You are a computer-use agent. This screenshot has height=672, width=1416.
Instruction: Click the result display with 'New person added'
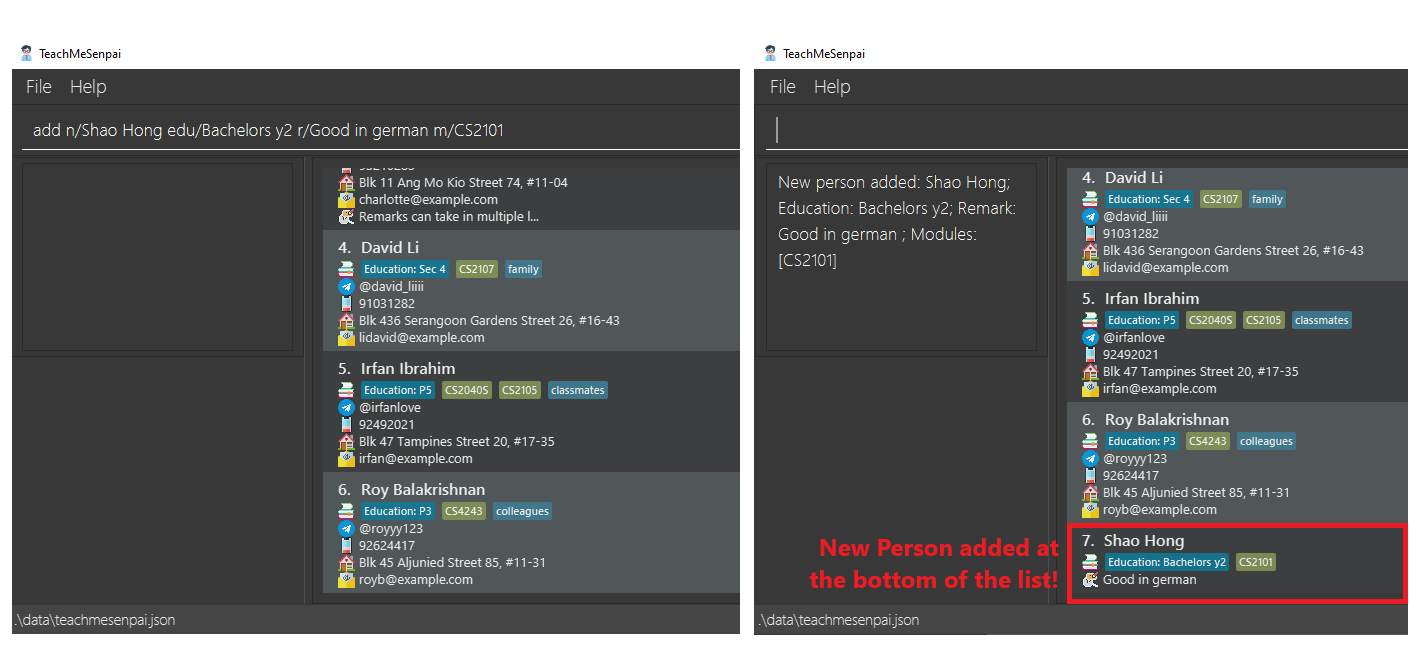(x=901, y=257)
